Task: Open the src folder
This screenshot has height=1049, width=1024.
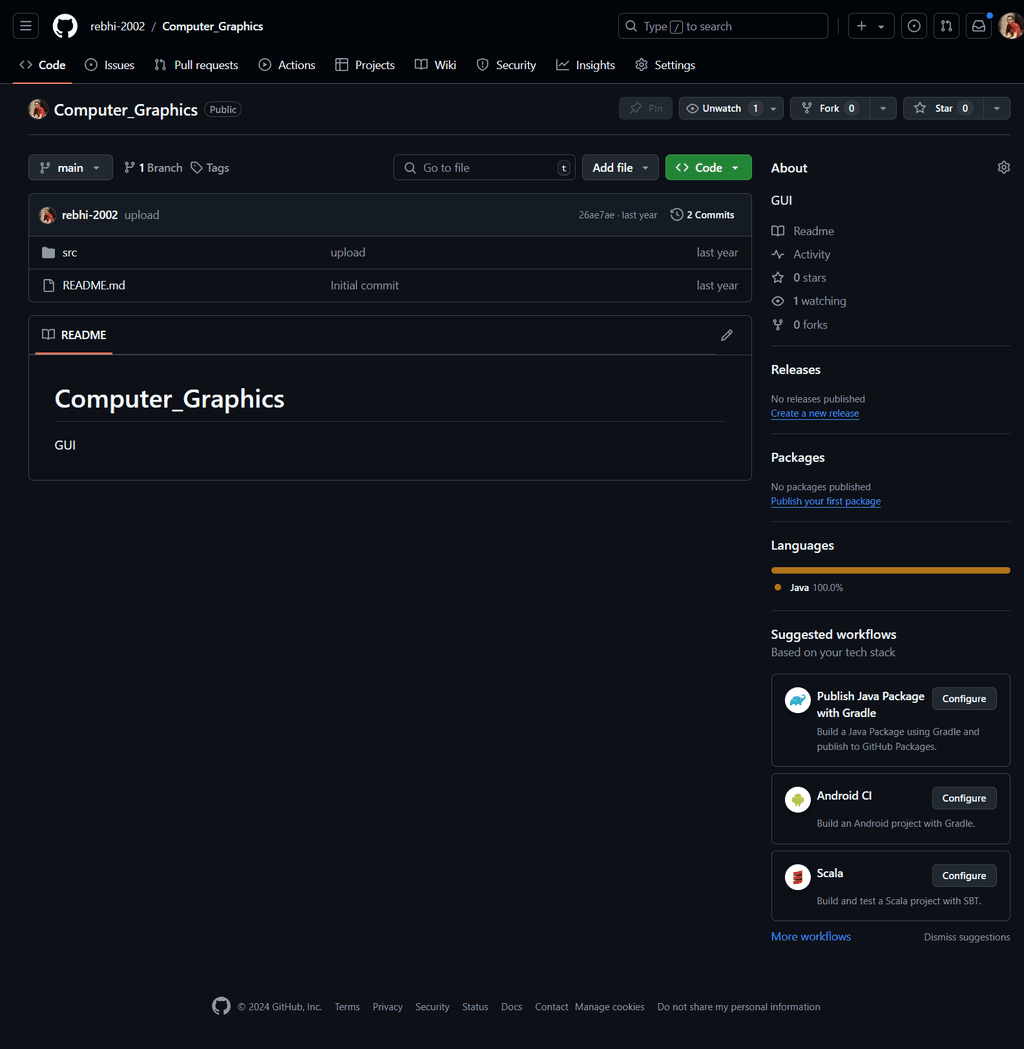Action: tap(70, 252)
